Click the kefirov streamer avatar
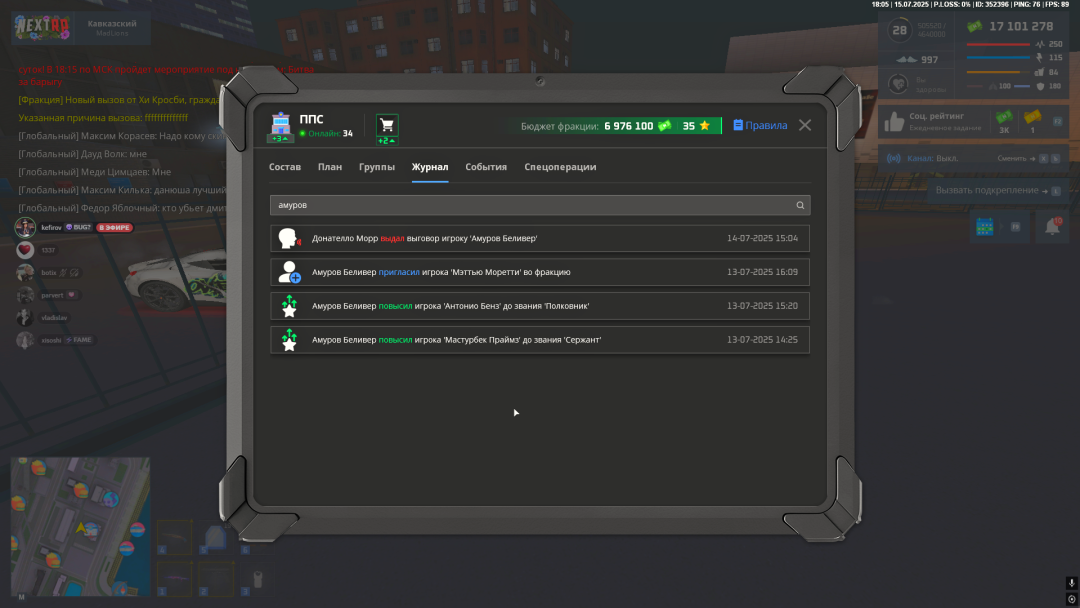This screenshot has width=1080, height=608. click(x=25, y=228)
